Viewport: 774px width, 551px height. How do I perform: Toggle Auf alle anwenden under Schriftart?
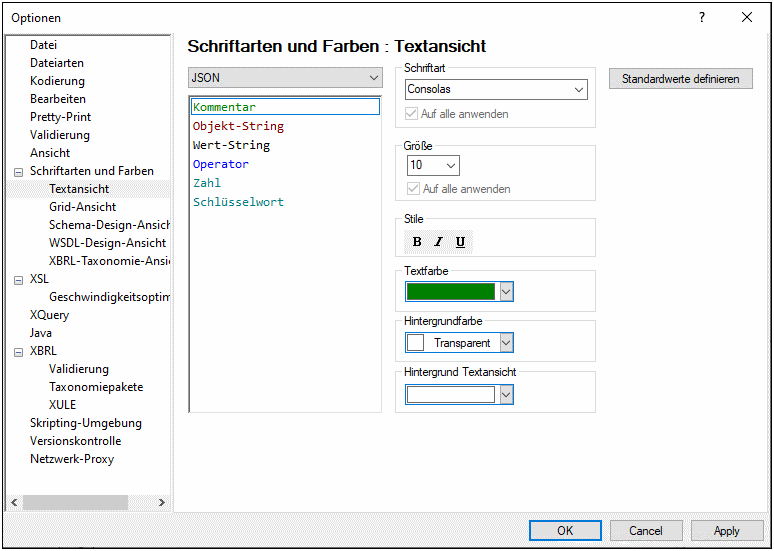[x=412, y=114]
